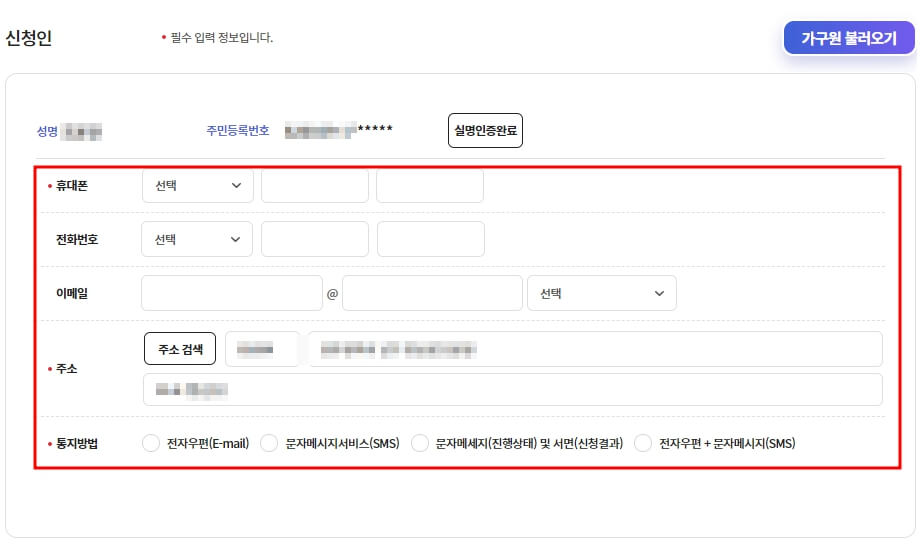Open the 전화번호 area code 선택 dropdown

tap(197, 240)
